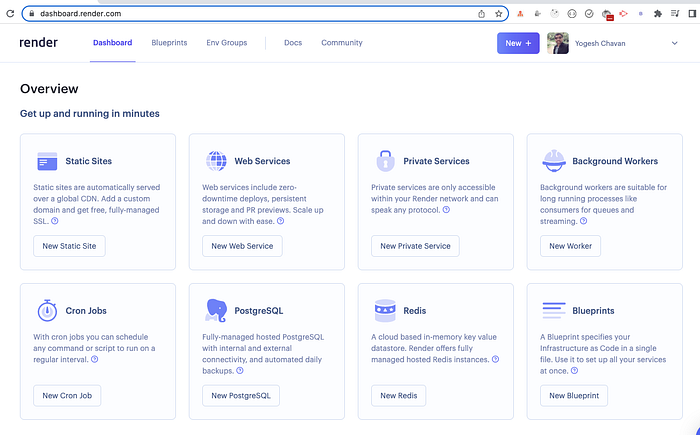700x435 pixels.
Task: Click the user profile photo
Action: (x=558, y=43)
